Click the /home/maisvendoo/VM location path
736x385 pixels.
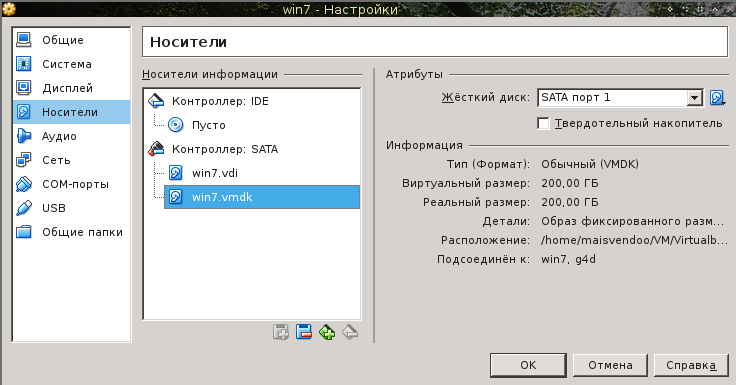point(634,240)
